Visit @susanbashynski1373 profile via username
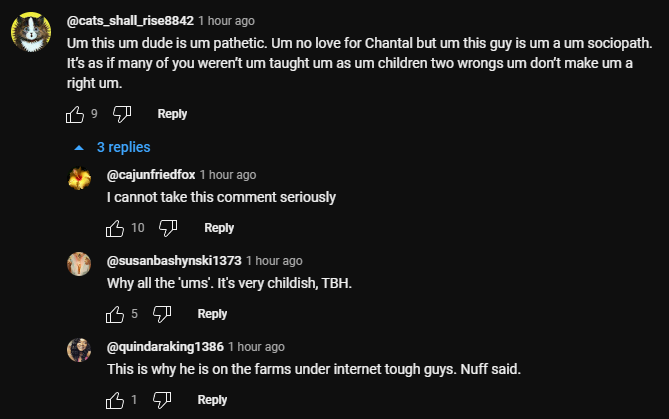This screenshot has height=419, width=669. pyautogui.click(x=173, y=261)
